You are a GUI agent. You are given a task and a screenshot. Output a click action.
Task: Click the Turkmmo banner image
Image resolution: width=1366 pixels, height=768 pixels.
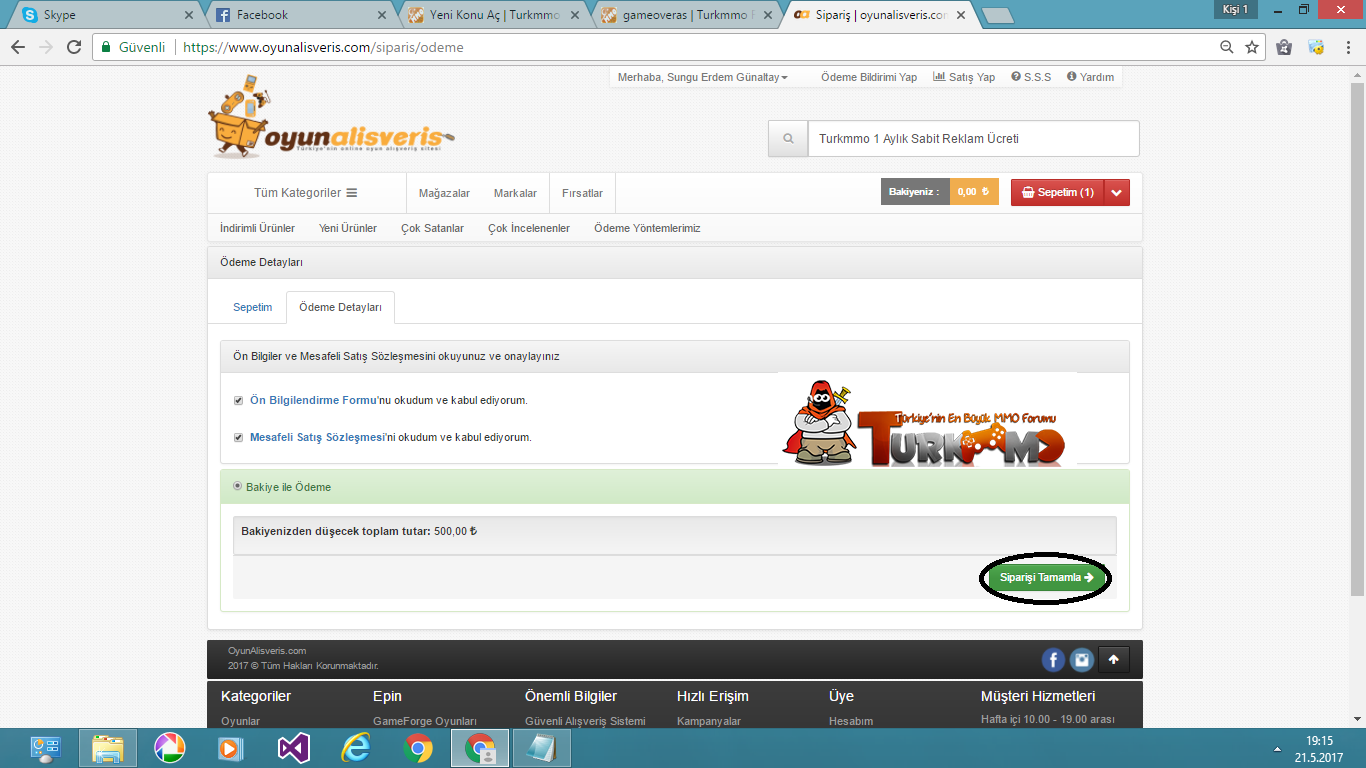[x=927, y=420]
